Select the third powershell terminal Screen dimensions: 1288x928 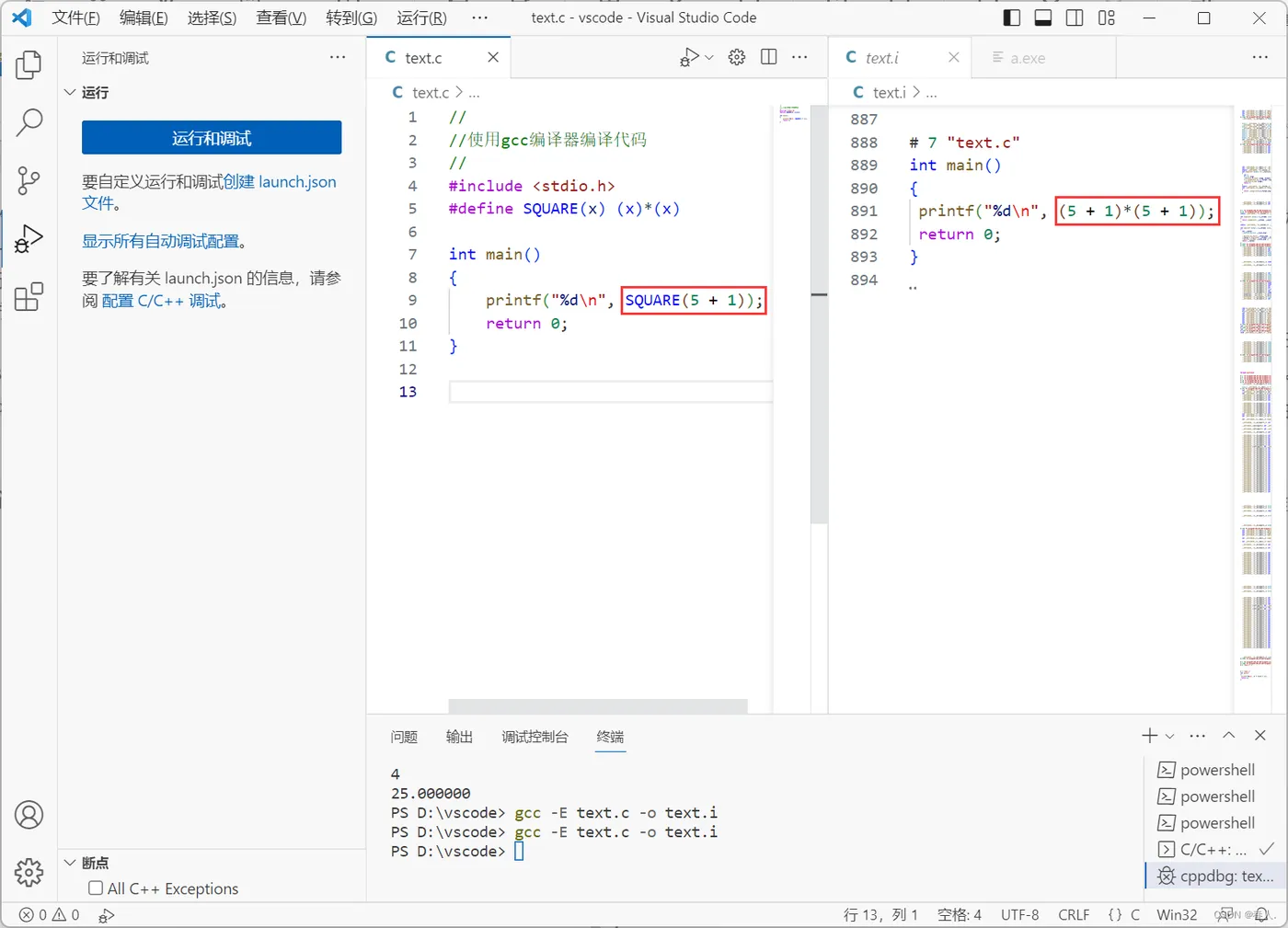pyautogui.click(x=1214, y=823)
